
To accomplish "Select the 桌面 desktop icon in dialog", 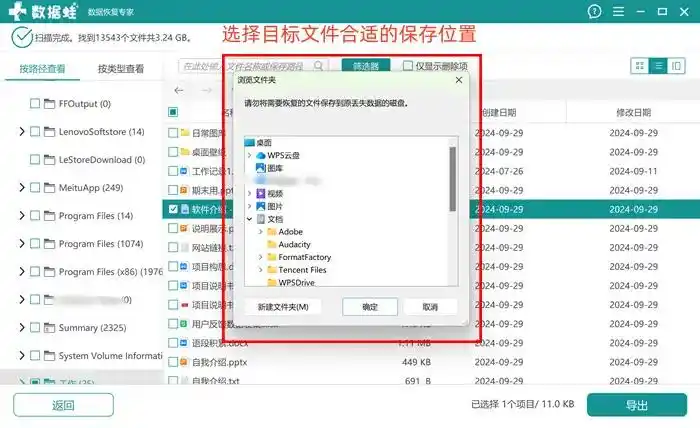I will pos(250,143).
